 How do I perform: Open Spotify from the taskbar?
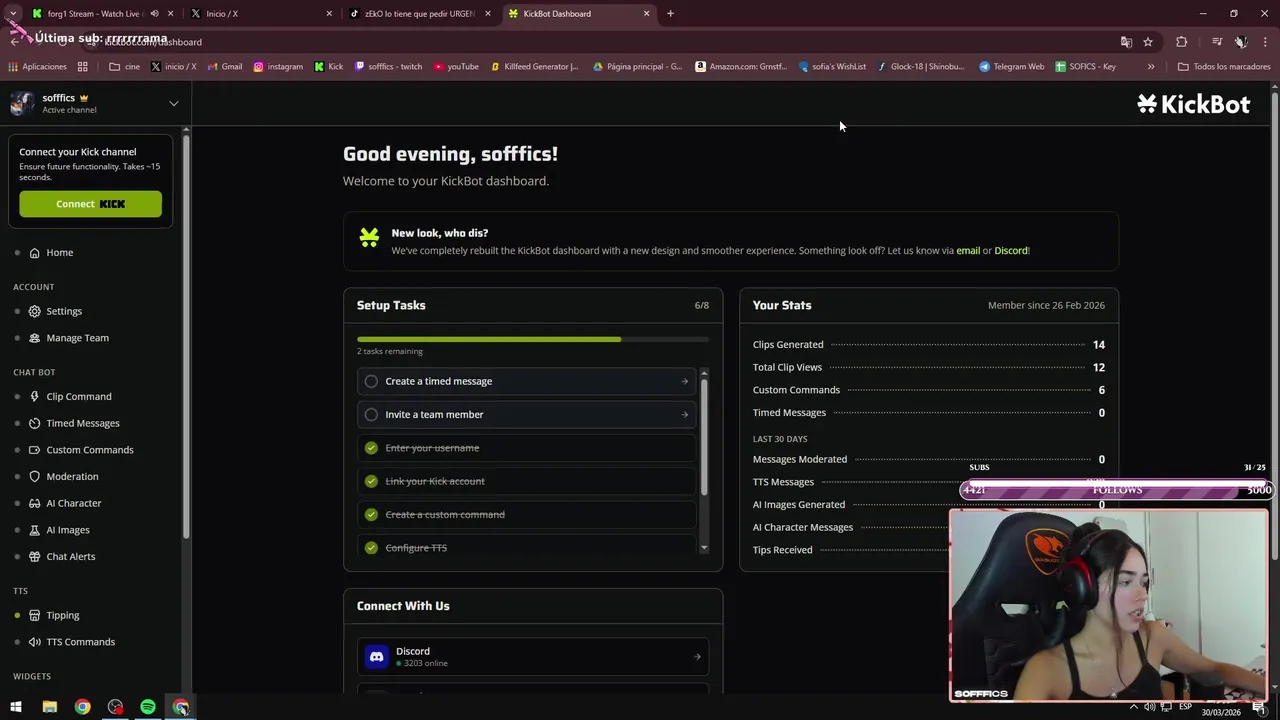pos(148,707)
